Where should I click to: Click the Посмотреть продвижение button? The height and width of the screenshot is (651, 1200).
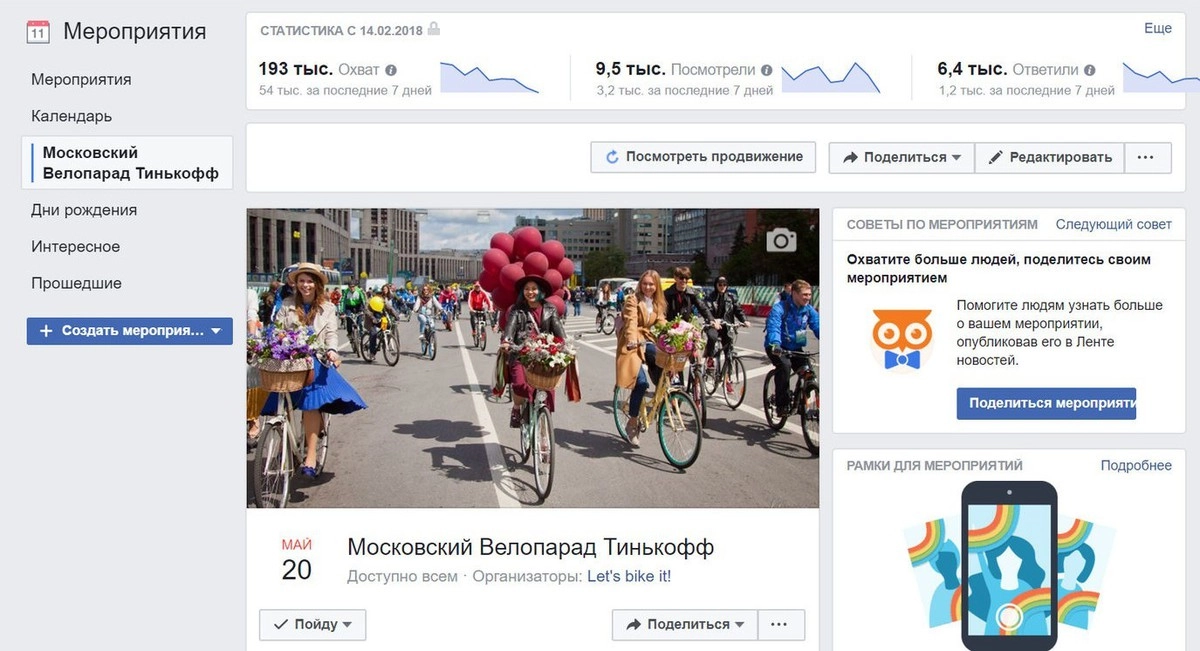tap(703, 157)
